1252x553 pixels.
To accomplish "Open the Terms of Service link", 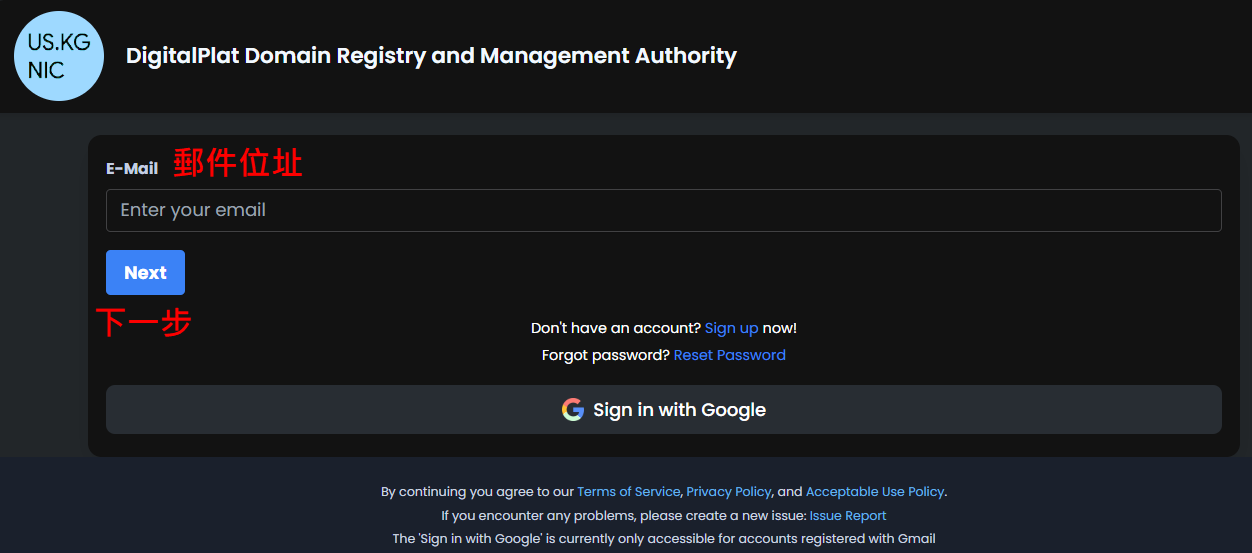I will point(628,491).
